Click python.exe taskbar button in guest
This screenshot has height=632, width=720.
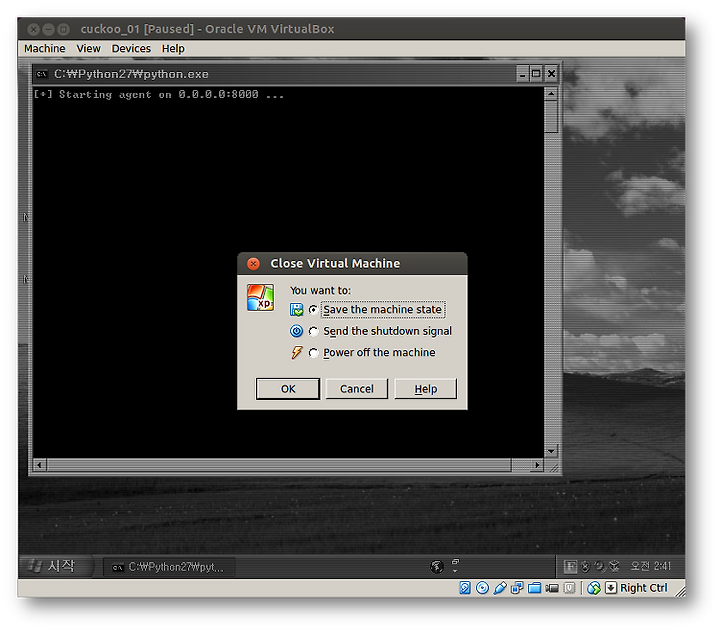point(169,567)
